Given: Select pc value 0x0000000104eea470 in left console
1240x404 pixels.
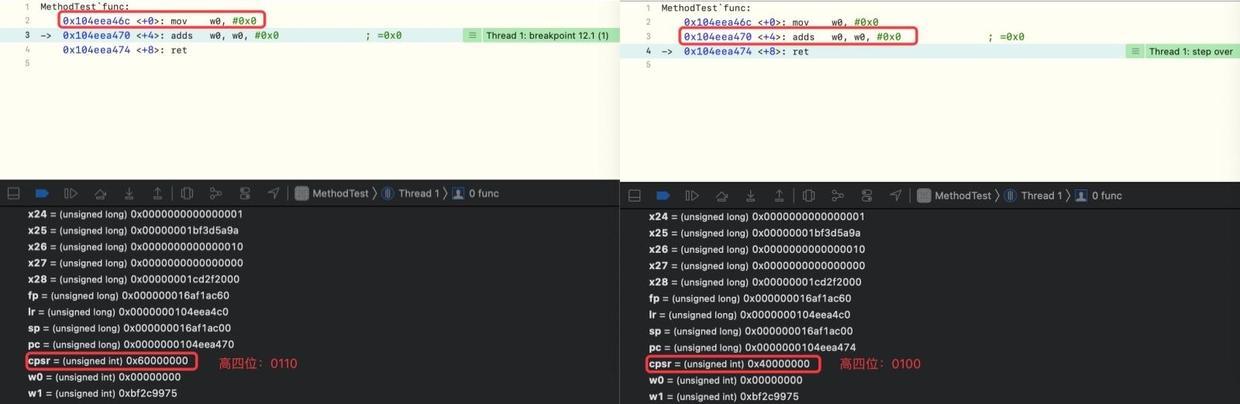Looking at the screenshot, I should 179,344.
